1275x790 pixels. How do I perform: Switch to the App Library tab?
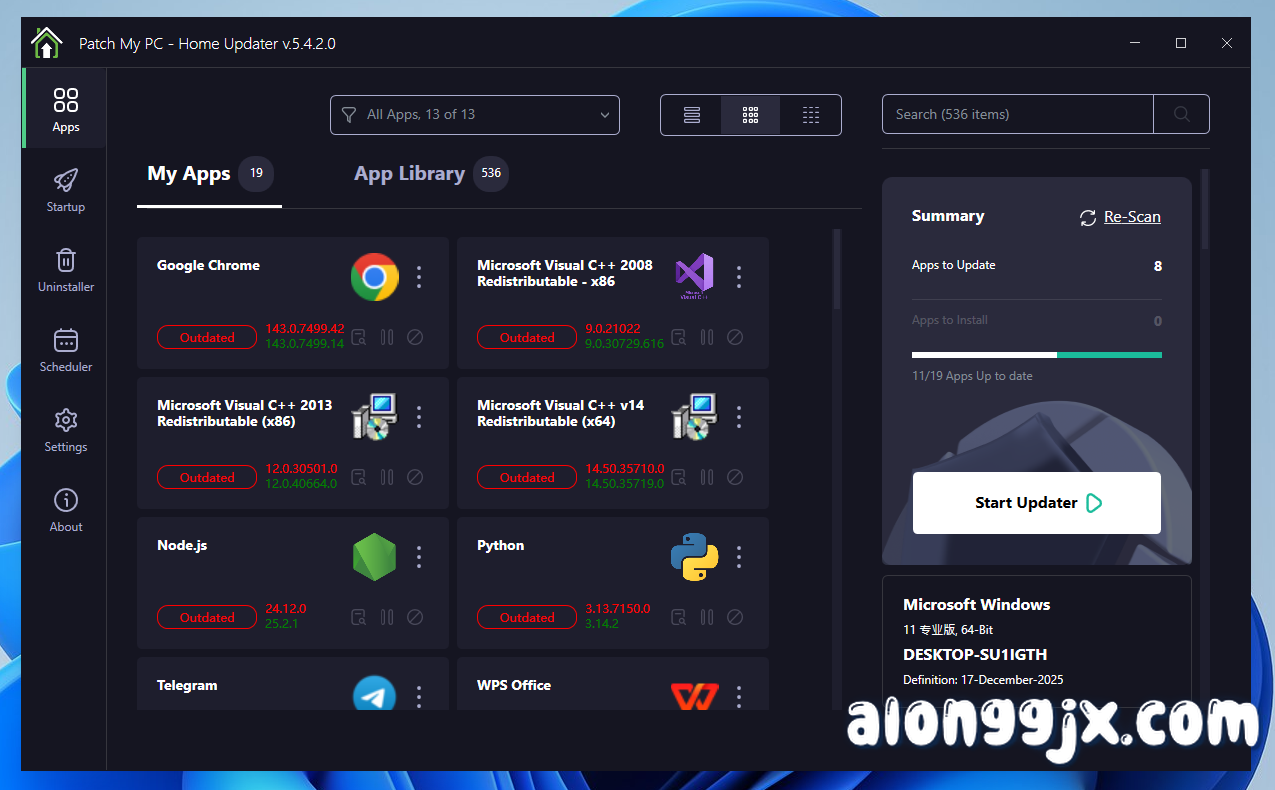click(410, 173)
